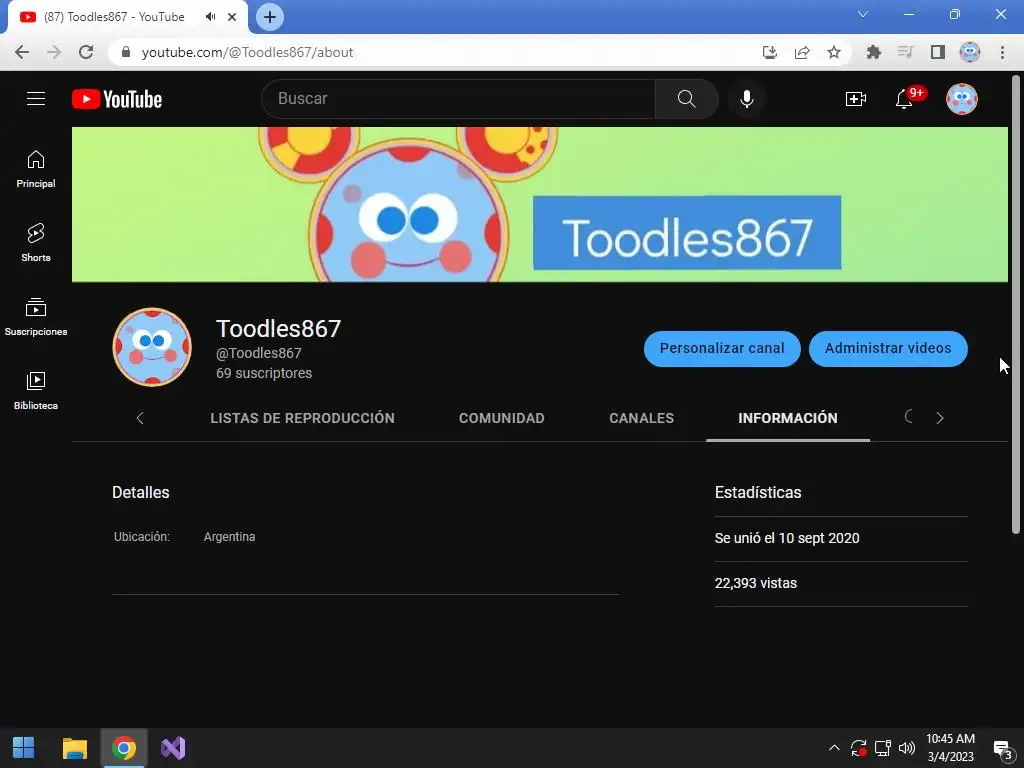Image resolution: width=1024 pixels, height=768 pixels.
Task: Click the 22,393 vistas statistic
Action: pyautogui.click(x=756, y=583)
